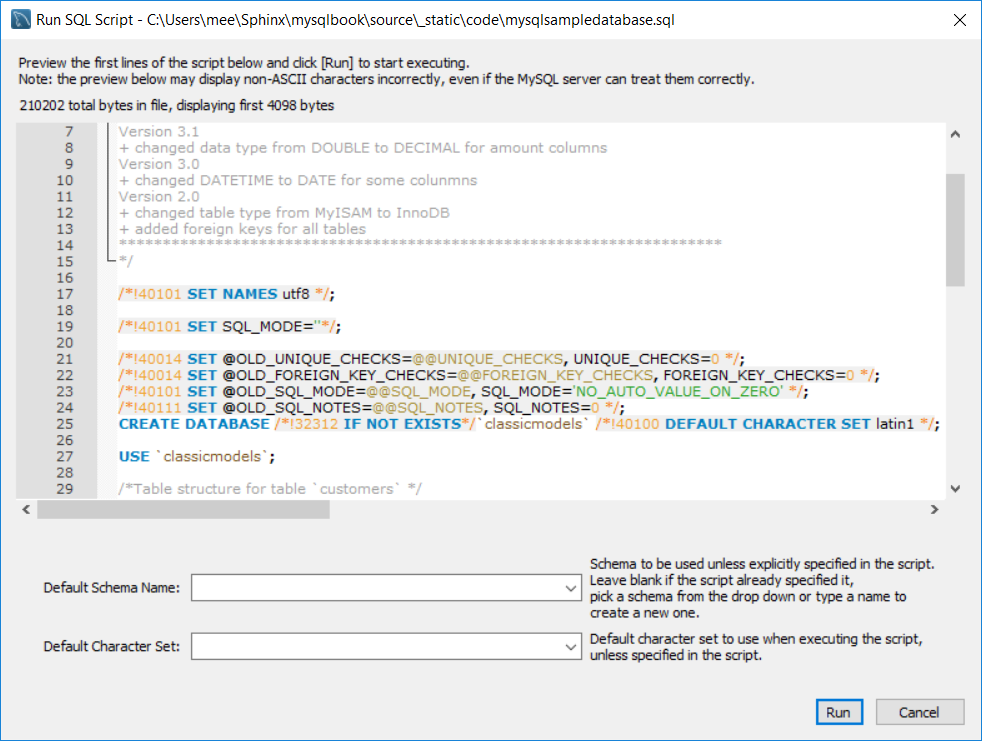Close the Run SQL Script dialog

click(x=958, y=19)
